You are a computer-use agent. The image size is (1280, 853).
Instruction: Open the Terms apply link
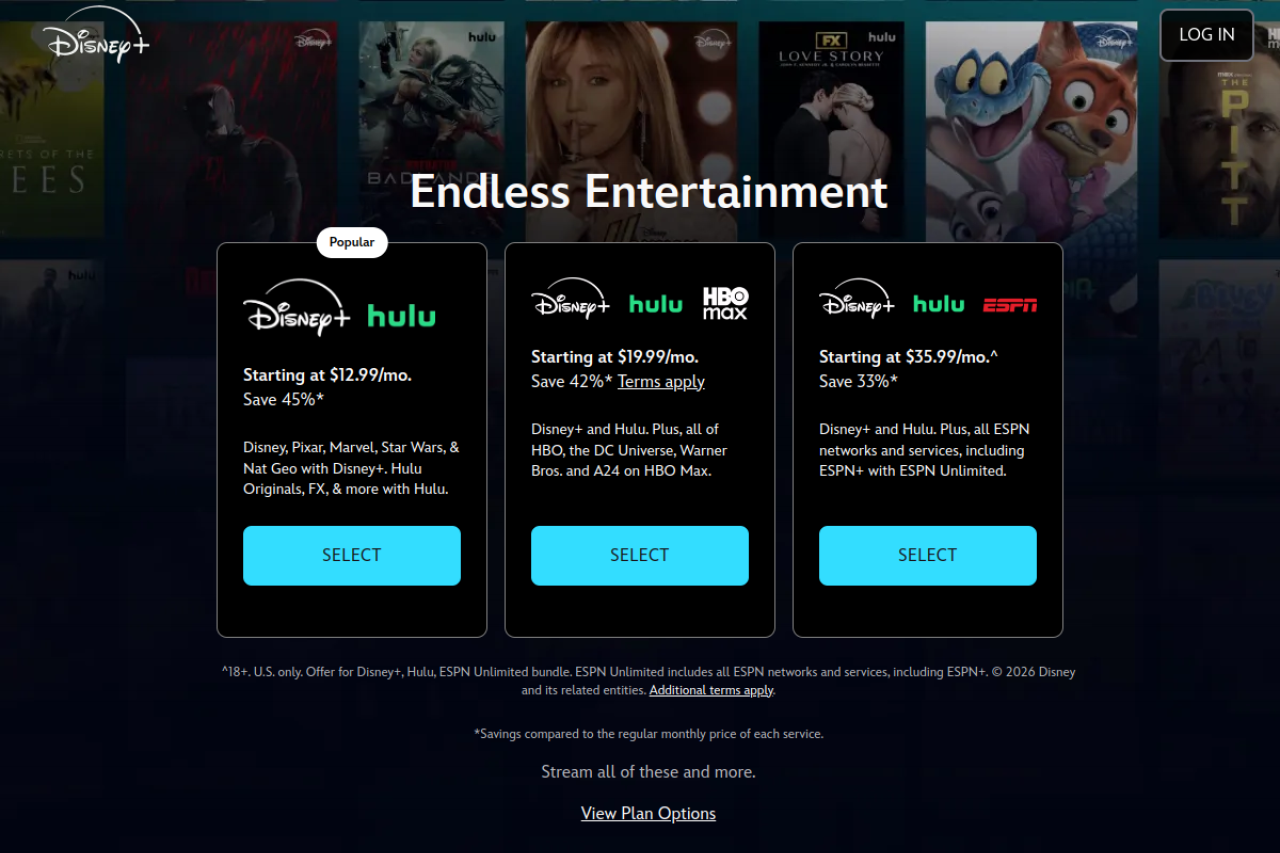(661, 381)
